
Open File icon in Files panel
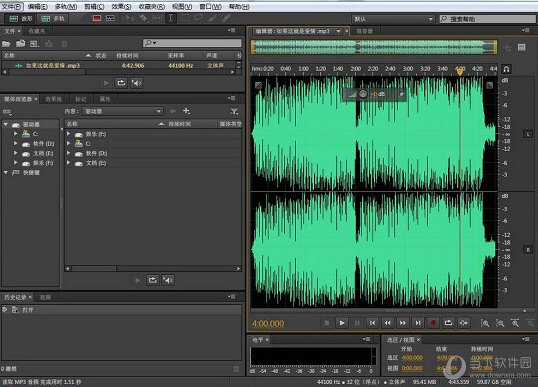tap(6, 44)
